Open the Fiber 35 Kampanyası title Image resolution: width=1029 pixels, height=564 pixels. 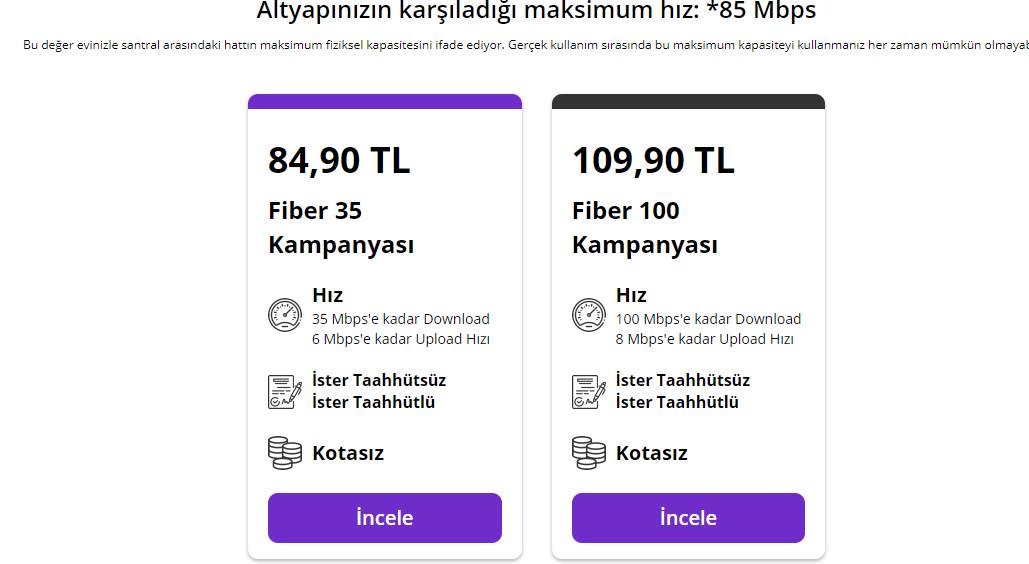pos(341,228)
